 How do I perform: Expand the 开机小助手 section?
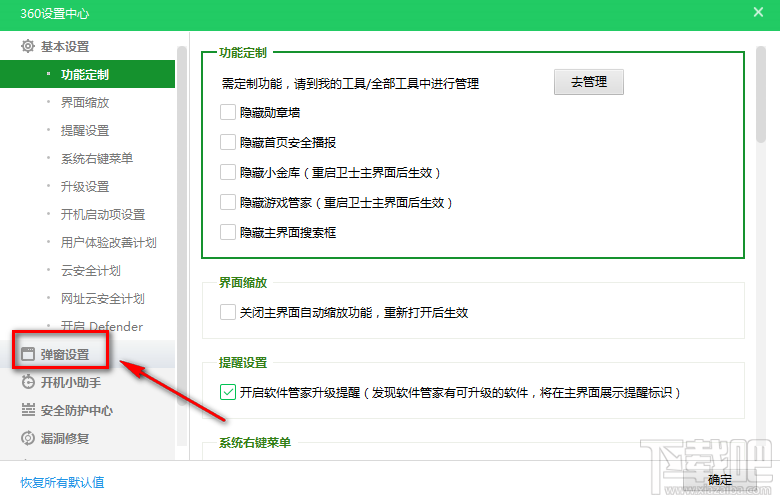pyautogui.click(x=71, y=382)
